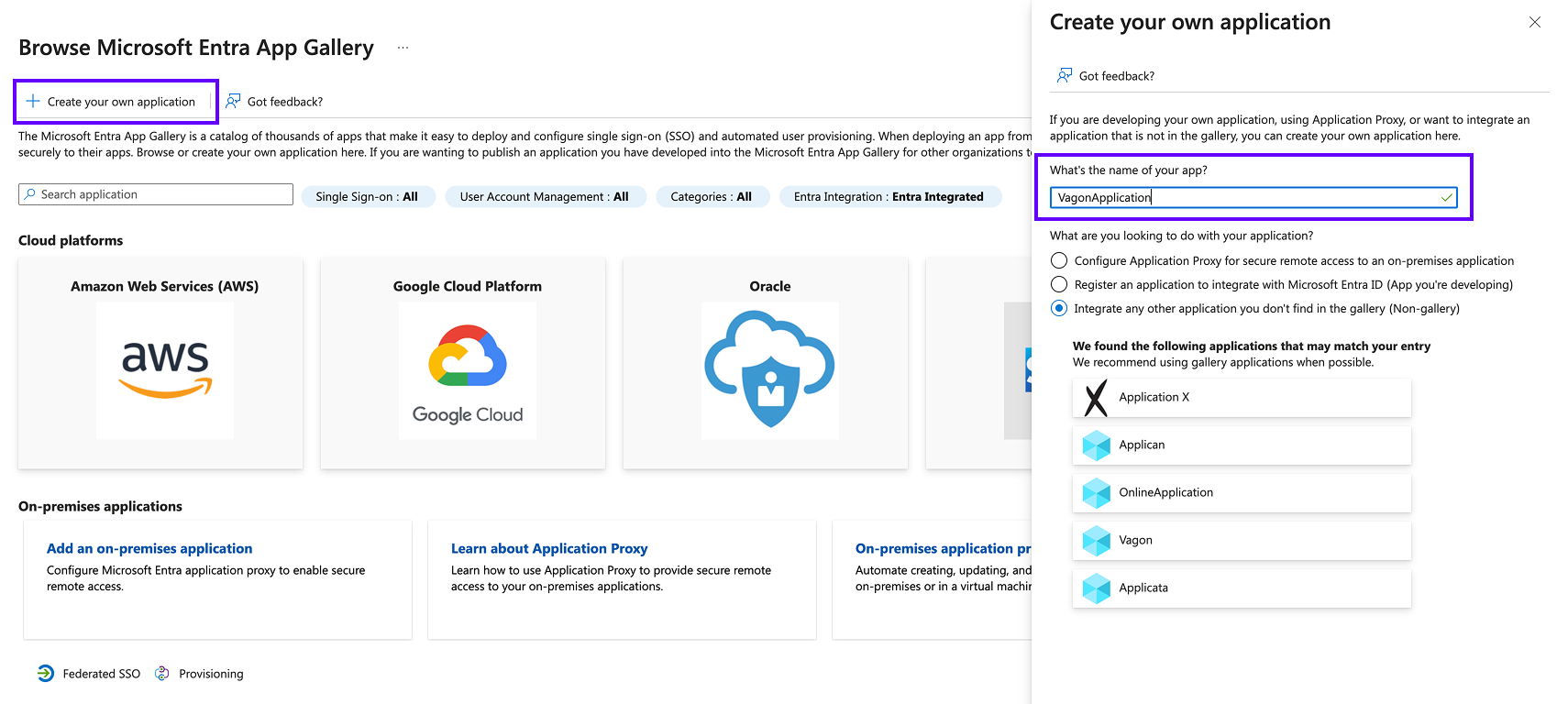Open Add an on-premises application link
Screen dimensions: 1568x704
(149, 548)
